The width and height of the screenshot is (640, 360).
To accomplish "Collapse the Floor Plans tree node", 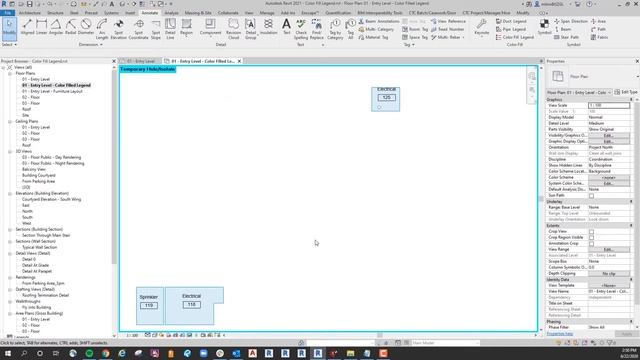I will pos(10,73).
